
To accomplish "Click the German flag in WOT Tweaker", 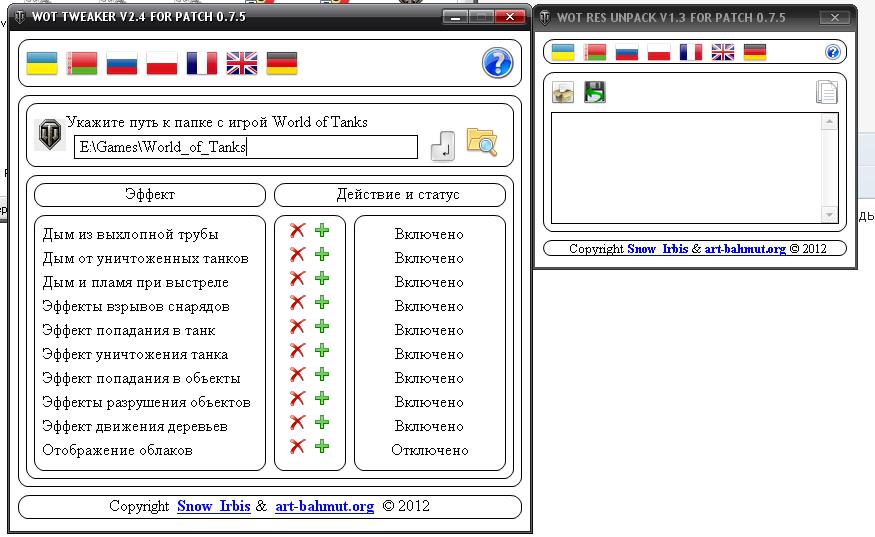I will [x=281, y=64].
